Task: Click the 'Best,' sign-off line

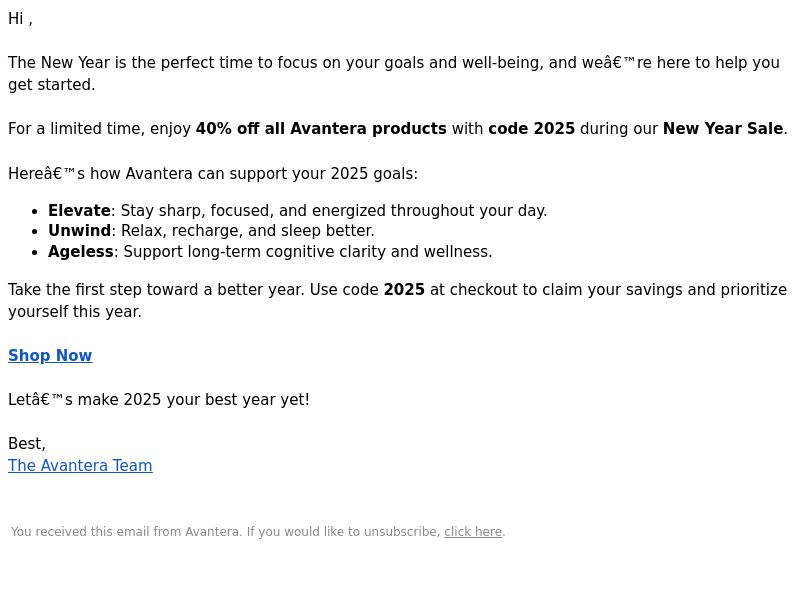Action: point(27,443)
